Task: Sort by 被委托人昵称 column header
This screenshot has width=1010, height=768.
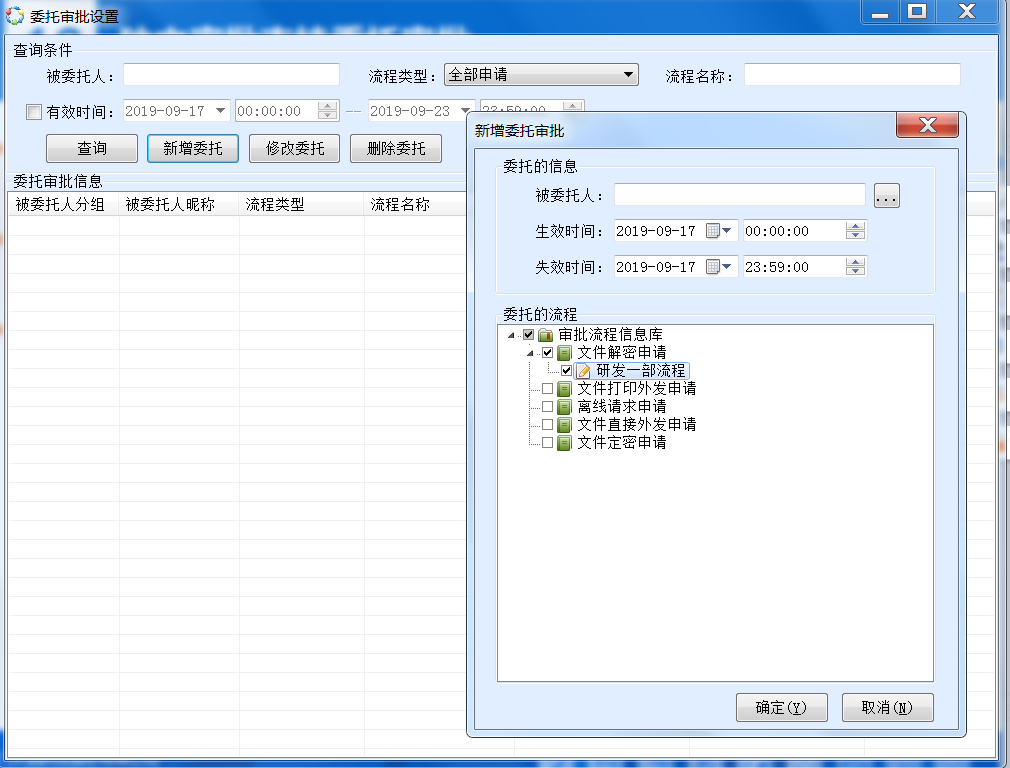Action: [x=179, y=204]
